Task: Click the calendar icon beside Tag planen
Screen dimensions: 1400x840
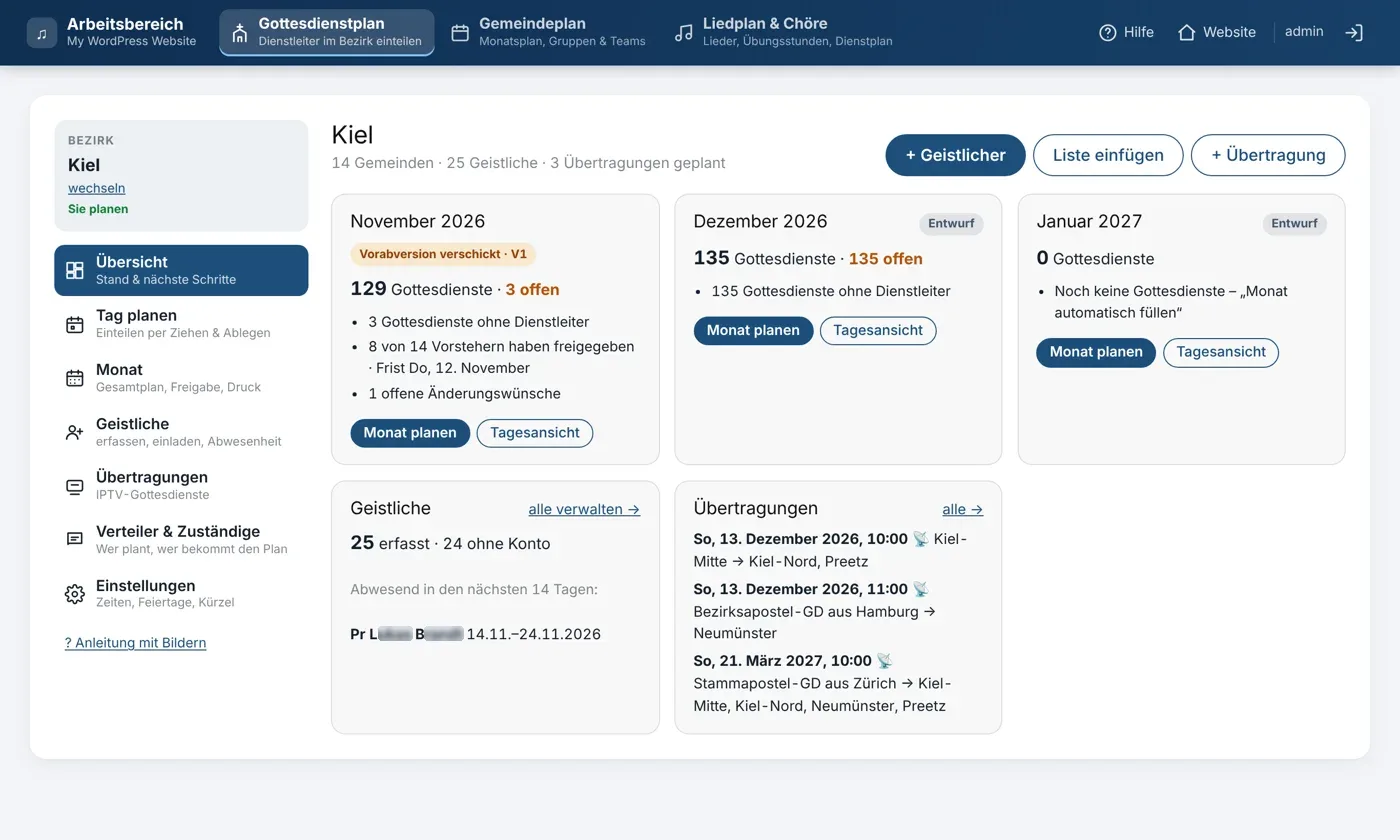Action: (x=75, y=324)
